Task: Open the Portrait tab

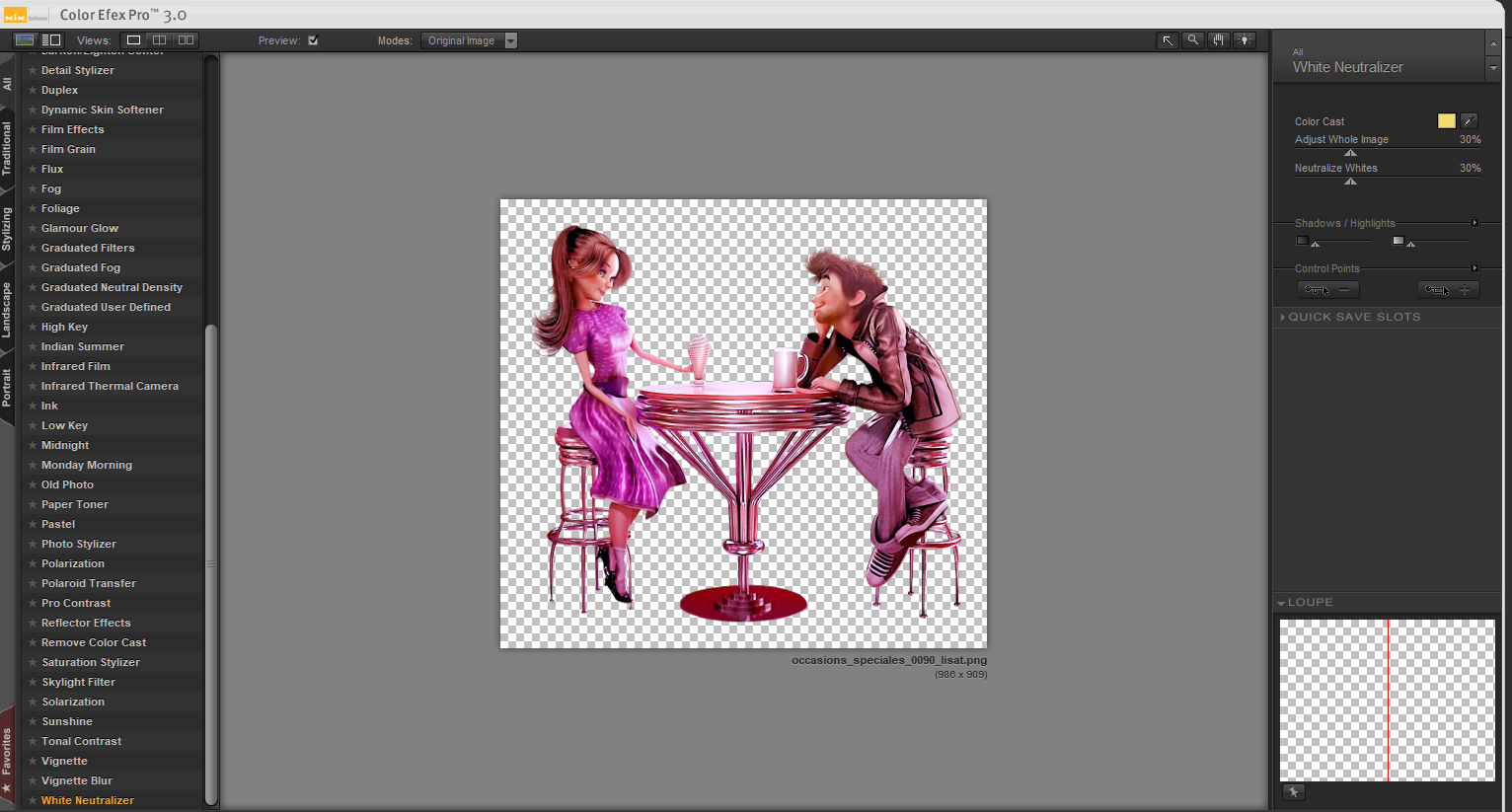Action: 8,387
